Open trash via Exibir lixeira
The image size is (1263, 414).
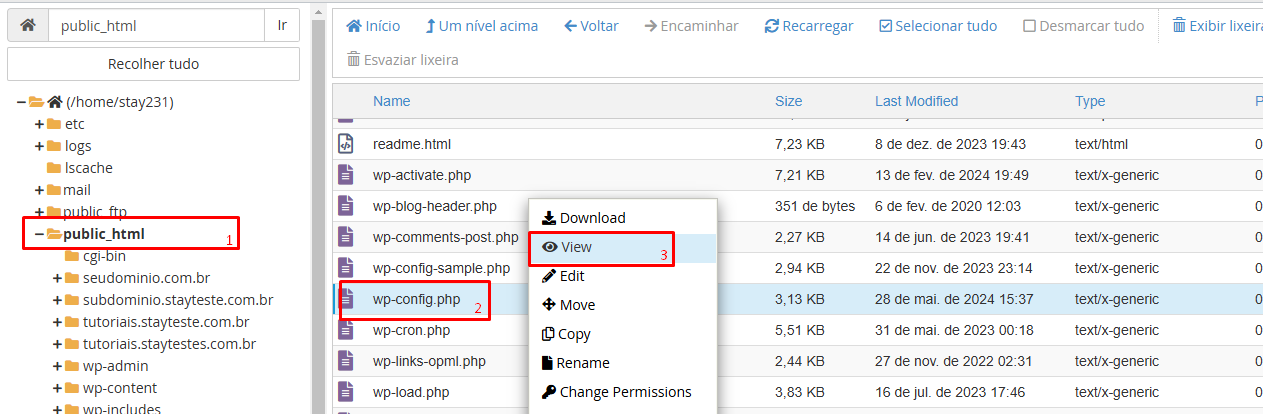click(x=1216, y=26)
